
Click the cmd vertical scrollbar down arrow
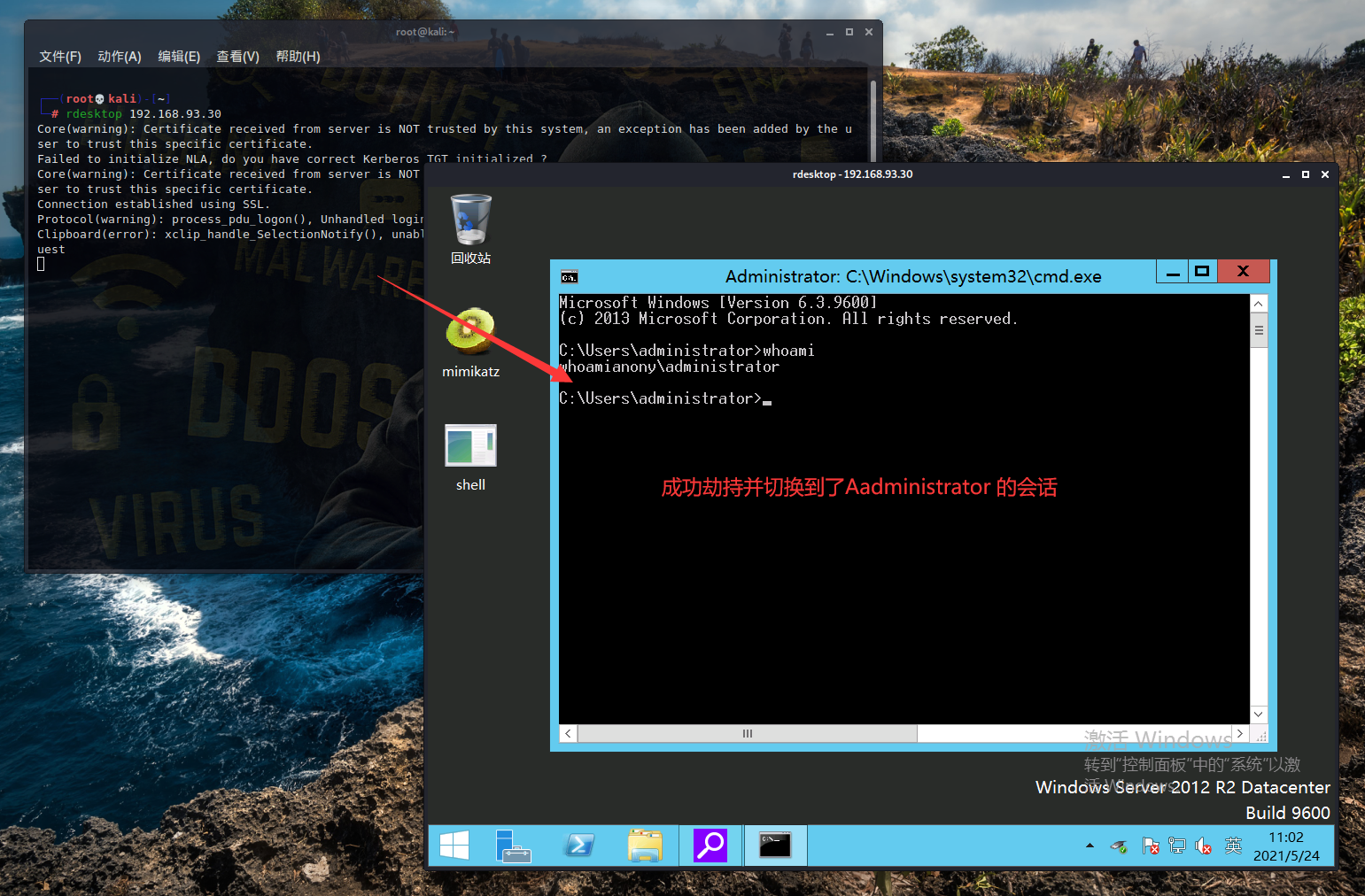[x=1259, y=714]
